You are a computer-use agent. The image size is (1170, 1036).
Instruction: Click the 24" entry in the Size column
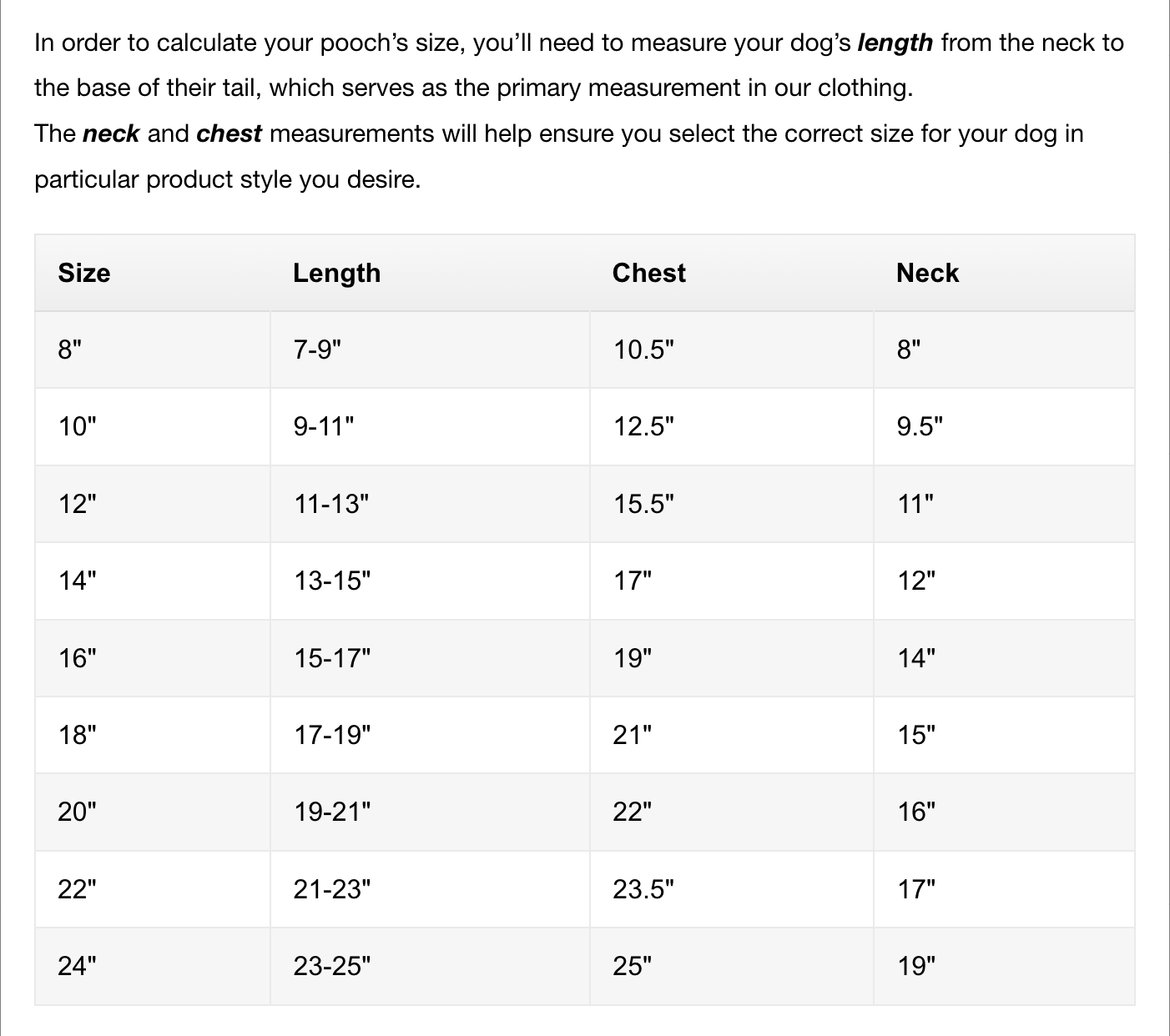78,966
